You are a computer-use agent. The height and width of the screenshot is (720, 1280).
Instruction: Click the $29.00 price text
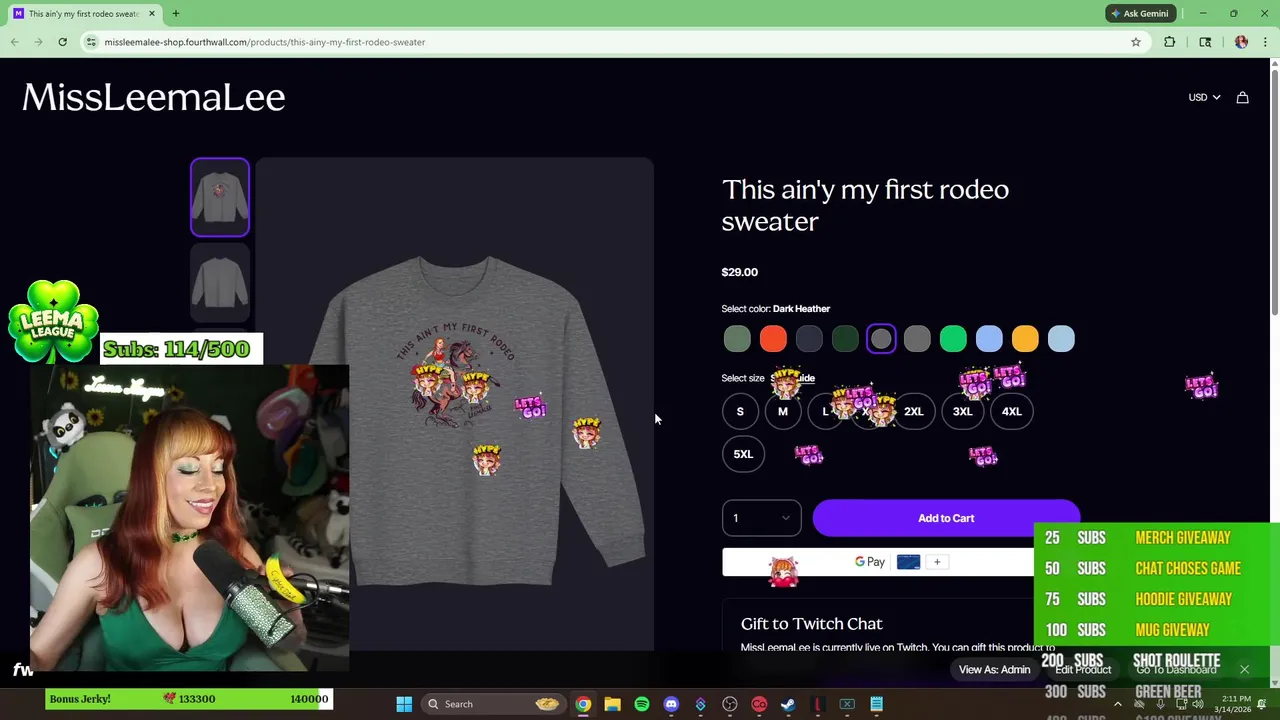click(x=740, y=272)
